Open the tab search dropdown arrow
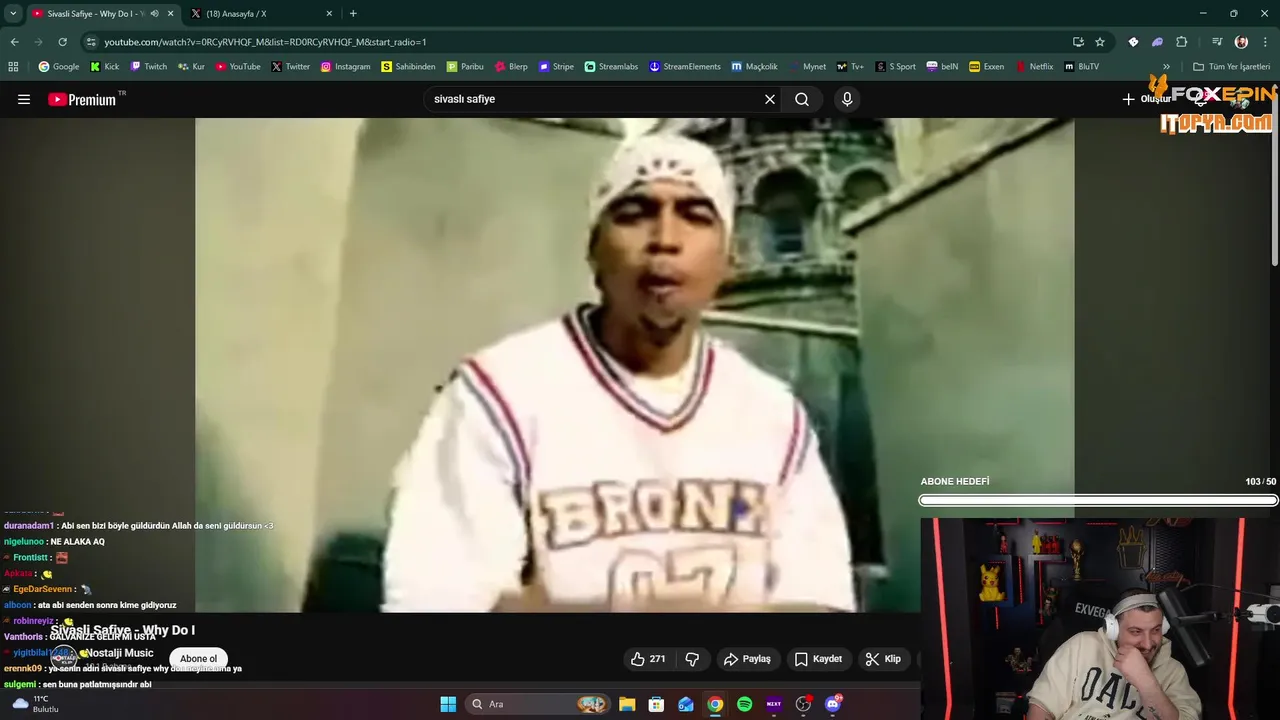 [13, 14]
